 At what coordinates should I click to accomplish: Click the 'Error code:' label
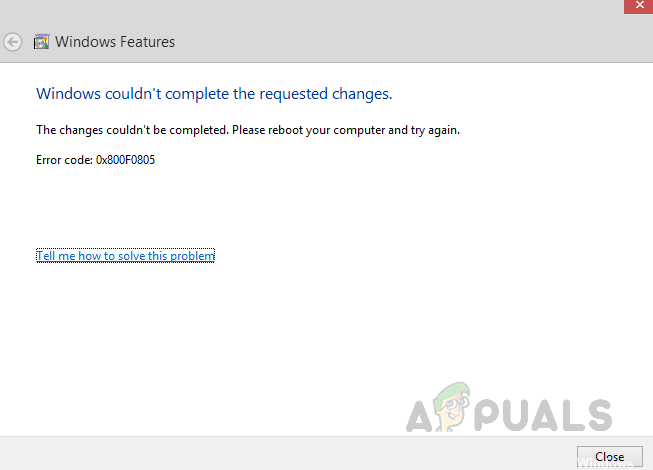pos(64,160)
